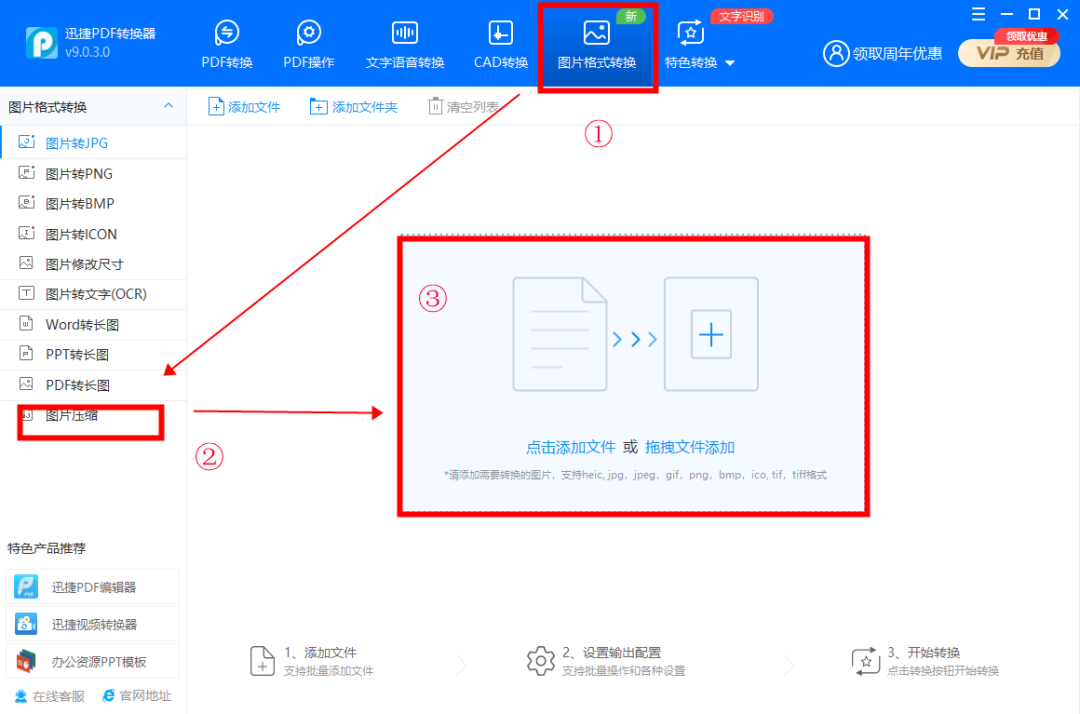The width and height of the screenshot is (1080, 714).
Task: Select 图片转JPG in the sidebar
Action: [93, 143]
